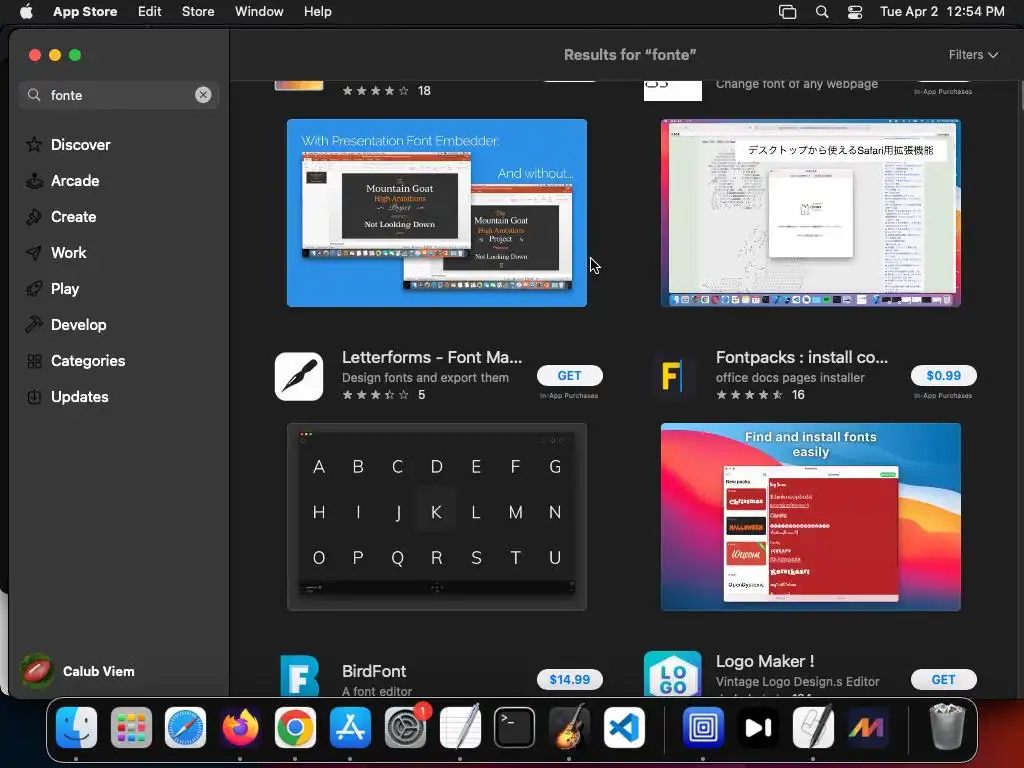Screen dimensions: 1024x768
Task: Open the Updates download icon
Action: pyautogui.click(x=34, y=396)
